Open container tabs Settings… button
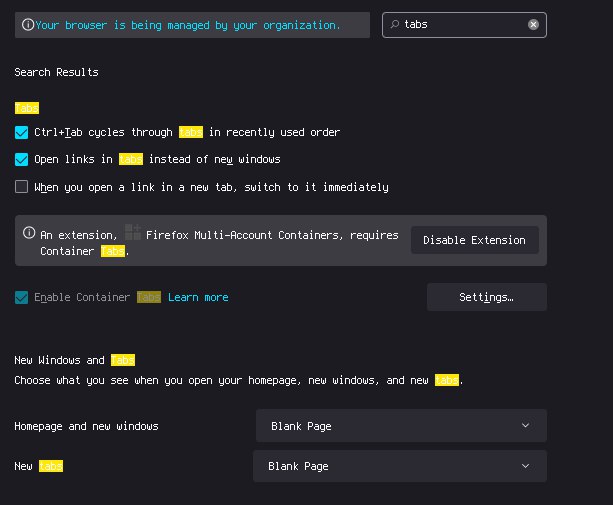The image size is (613, 505). 486,297
